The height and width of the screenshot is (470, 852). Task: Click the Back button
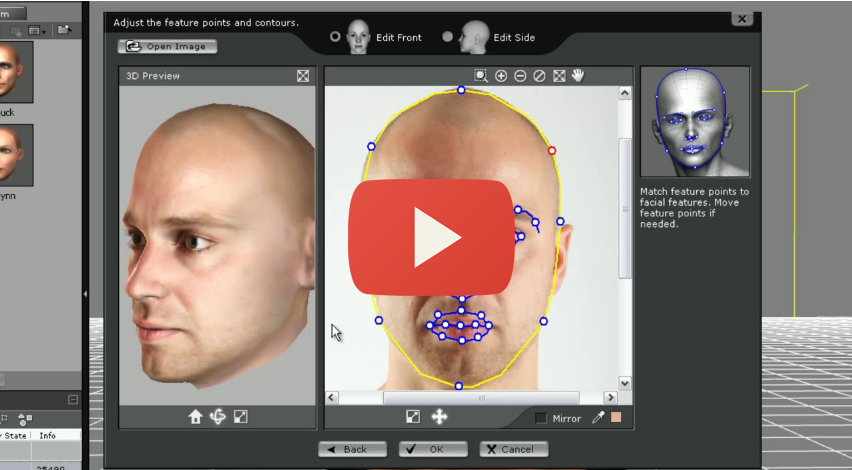pyautogui.click(x=353, y=449)
